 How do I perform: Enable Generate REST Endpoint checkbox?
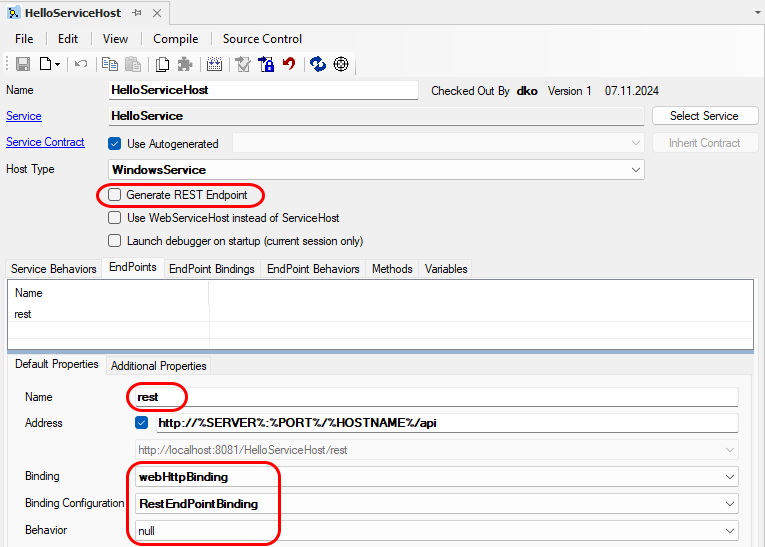[115, 195]
